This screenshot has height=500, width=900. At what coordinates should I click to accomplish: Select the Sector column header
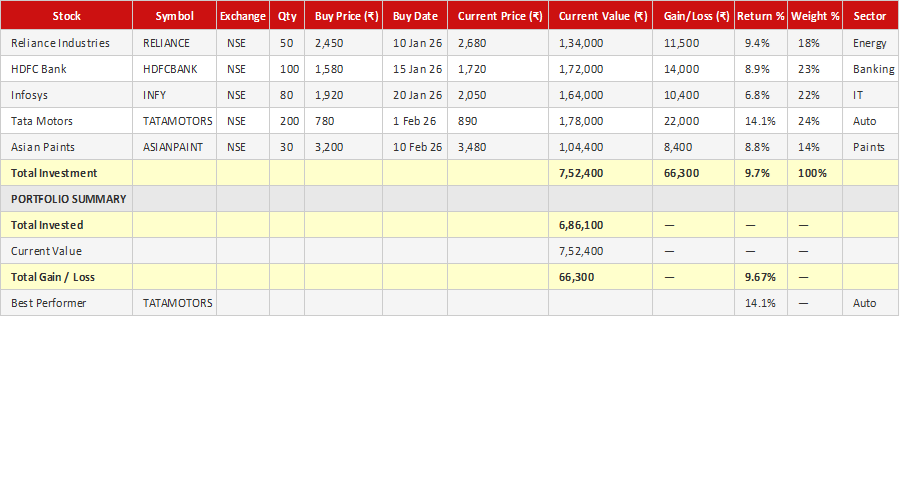click(870, 15)
